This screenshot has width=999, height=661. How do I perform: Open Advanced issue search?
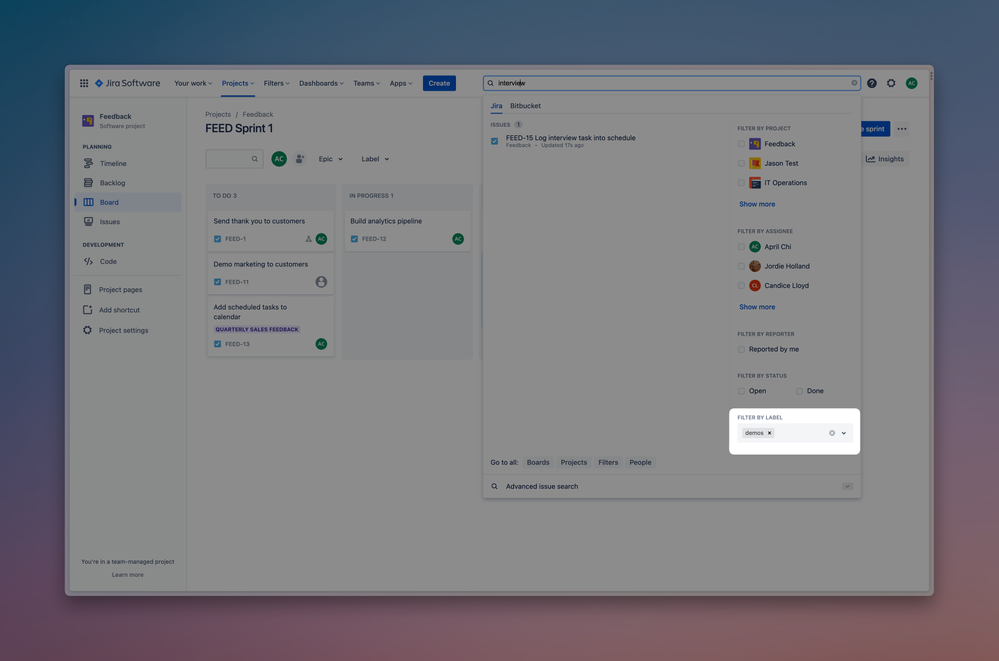coord(672,486)
